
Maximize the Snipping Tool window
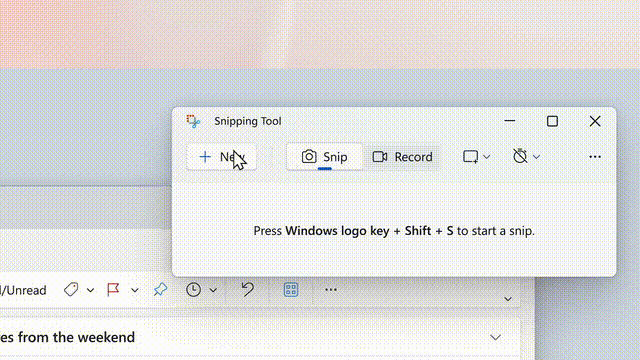(552, 121)
